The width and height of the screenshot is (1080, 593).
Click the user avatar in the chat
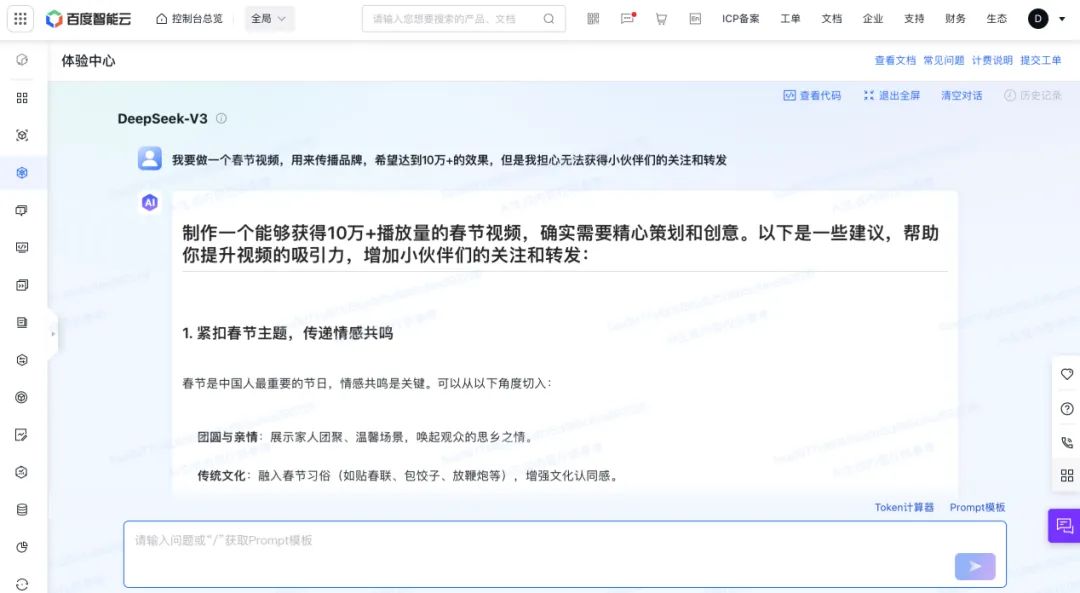pyautogui.click(x=149, y=158)
